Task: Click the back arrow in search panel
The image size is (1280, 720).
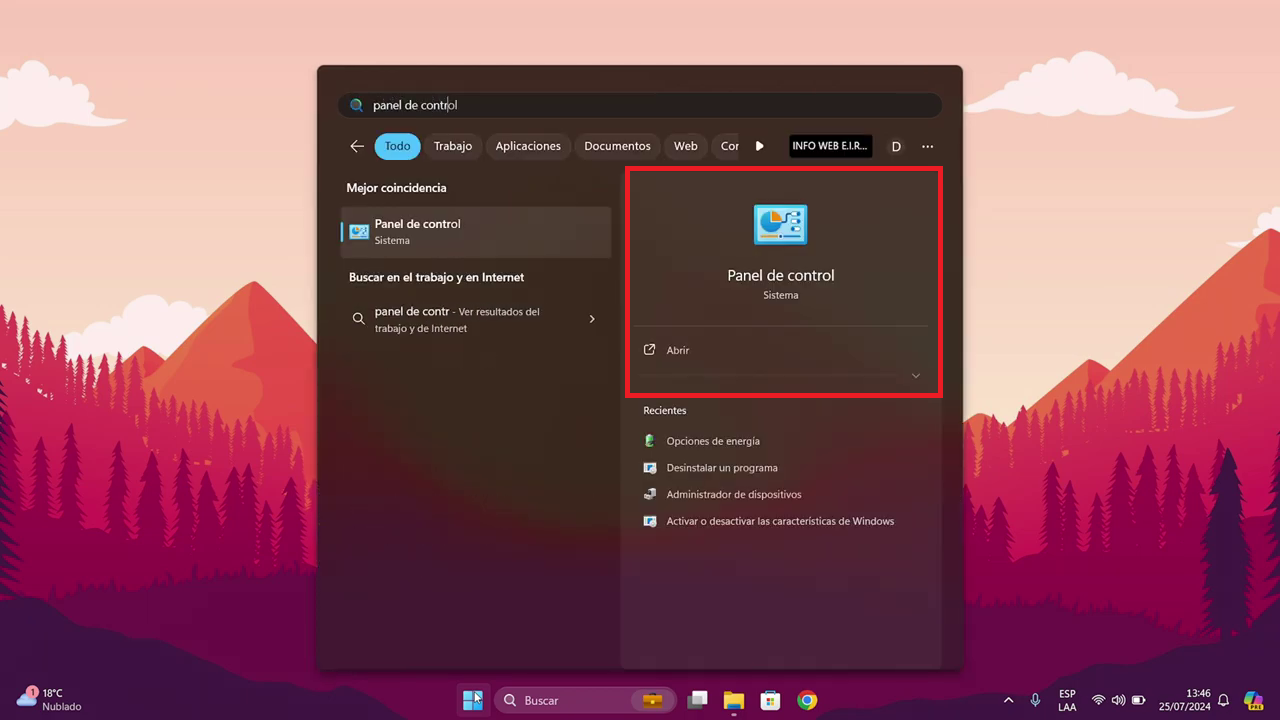Action: pyautogui.click(x=357, y=146)
